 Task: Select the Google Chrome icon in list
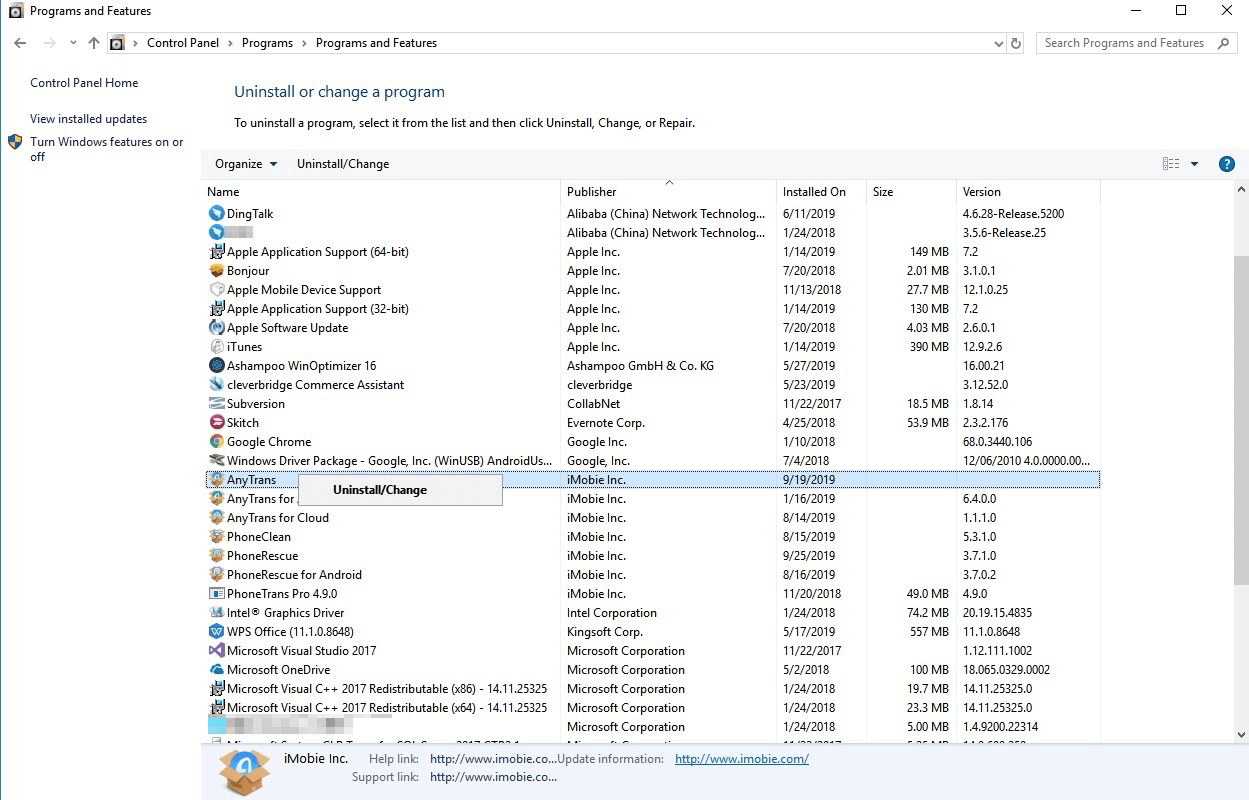[217, 442]
